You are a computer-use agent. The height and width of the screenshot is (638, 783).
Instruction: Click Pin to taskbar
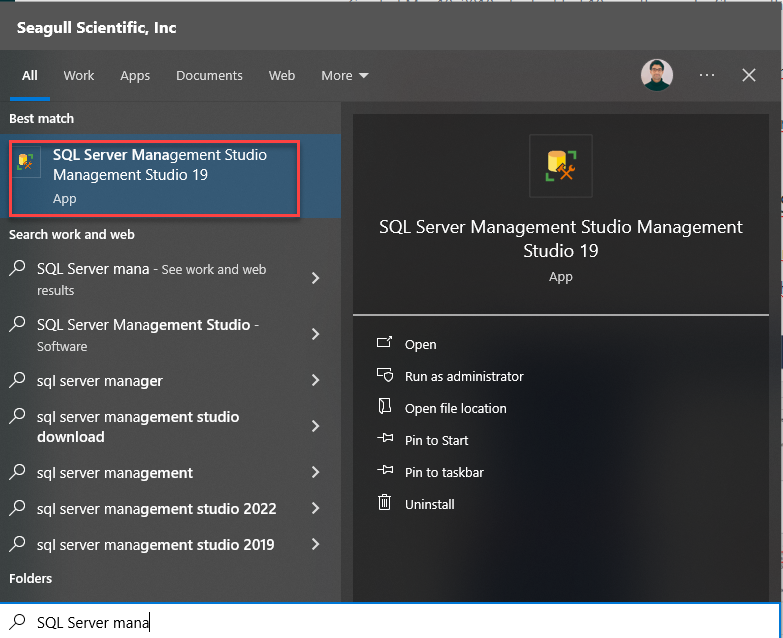(x=444, y=472)
